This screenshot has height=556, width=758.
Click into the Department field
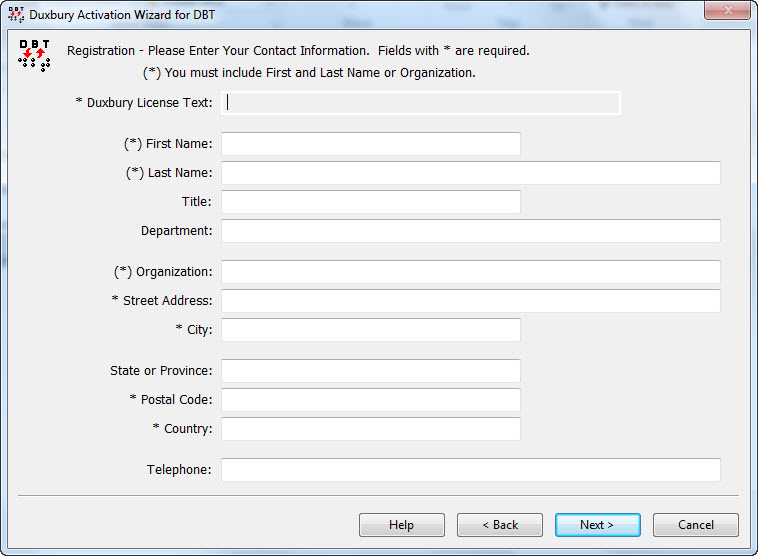[471, 231]
